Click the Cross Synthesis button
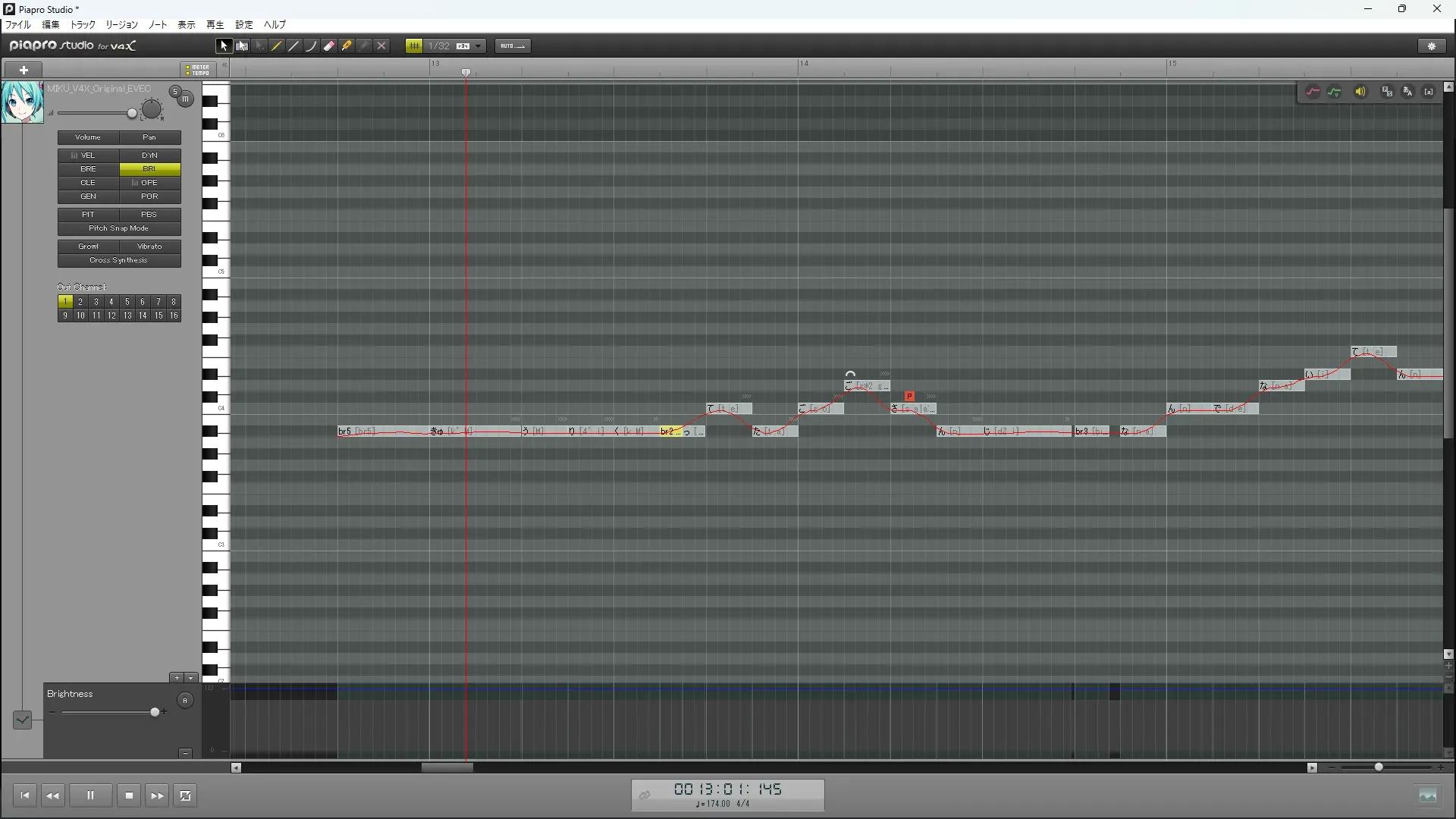This screenshot has width=1456, height=819. click(x=119, y=260)
